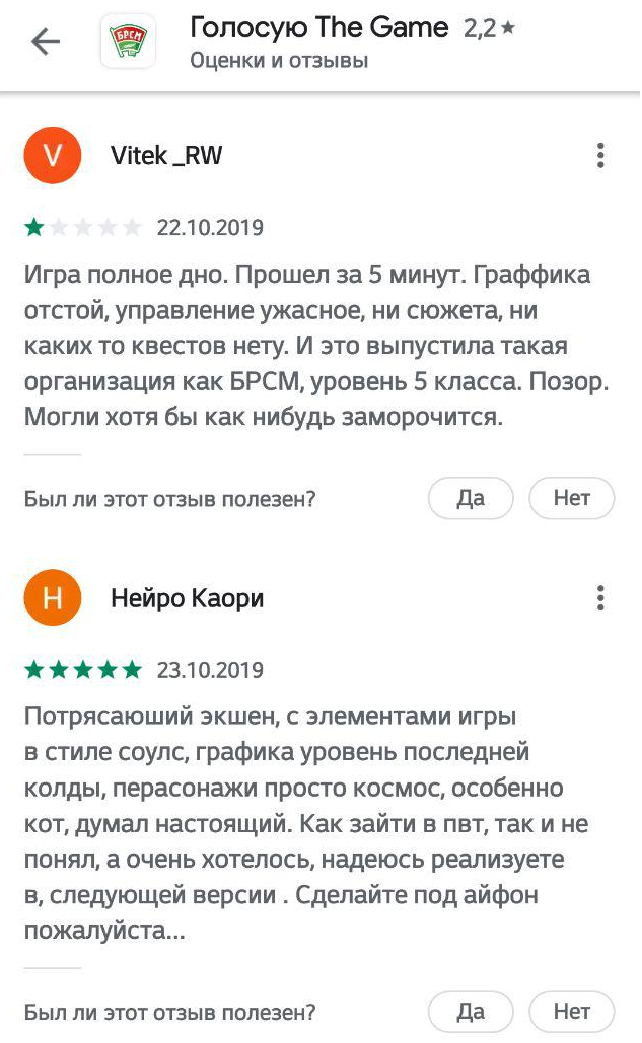
Task: Open the three-dot menu for Vitek _RW's review
Action: click(600, 156)
